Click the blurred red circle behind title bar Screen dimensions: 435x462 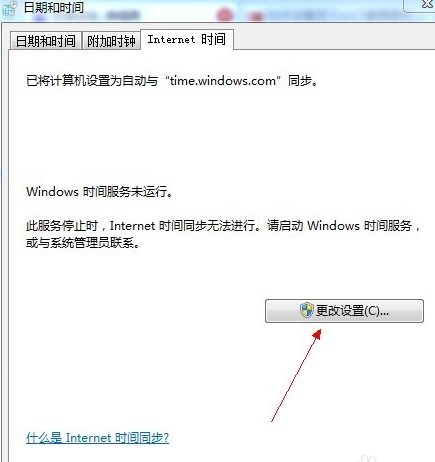pos(225,14)
